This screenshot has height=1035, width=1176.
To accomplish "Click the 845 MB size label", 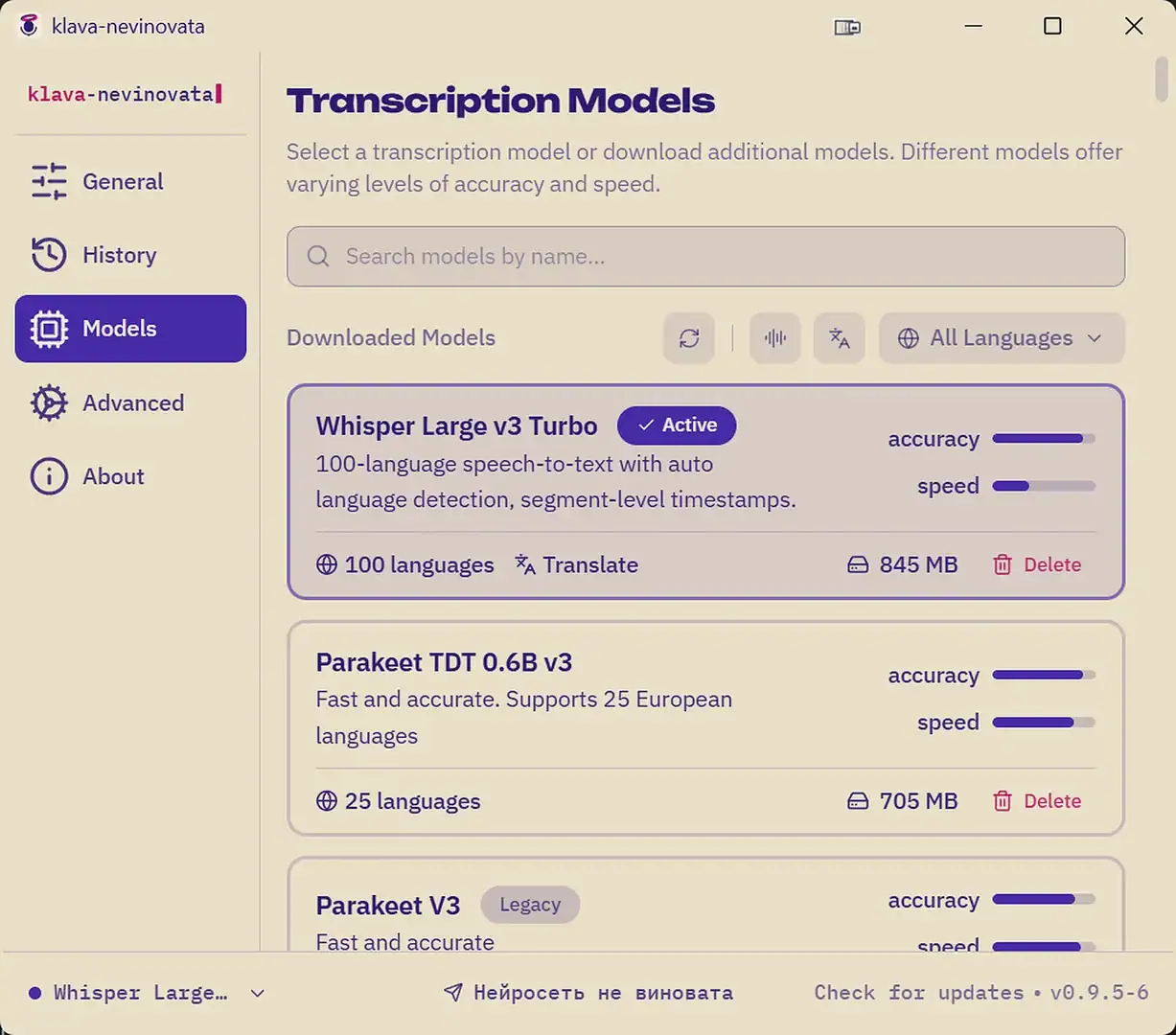I will [x=918, y=564].
